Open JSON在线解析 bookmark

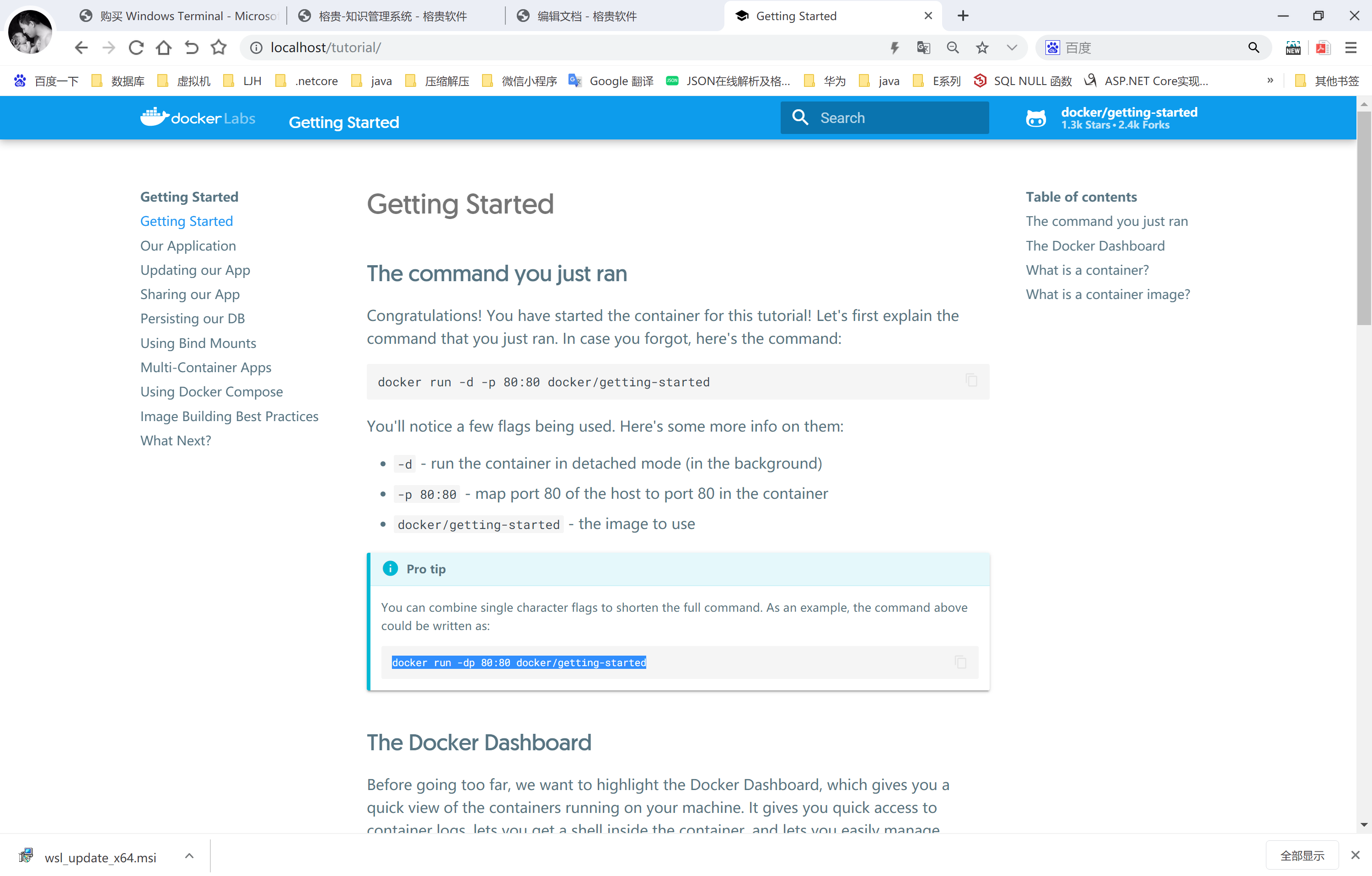click(729, 81)
